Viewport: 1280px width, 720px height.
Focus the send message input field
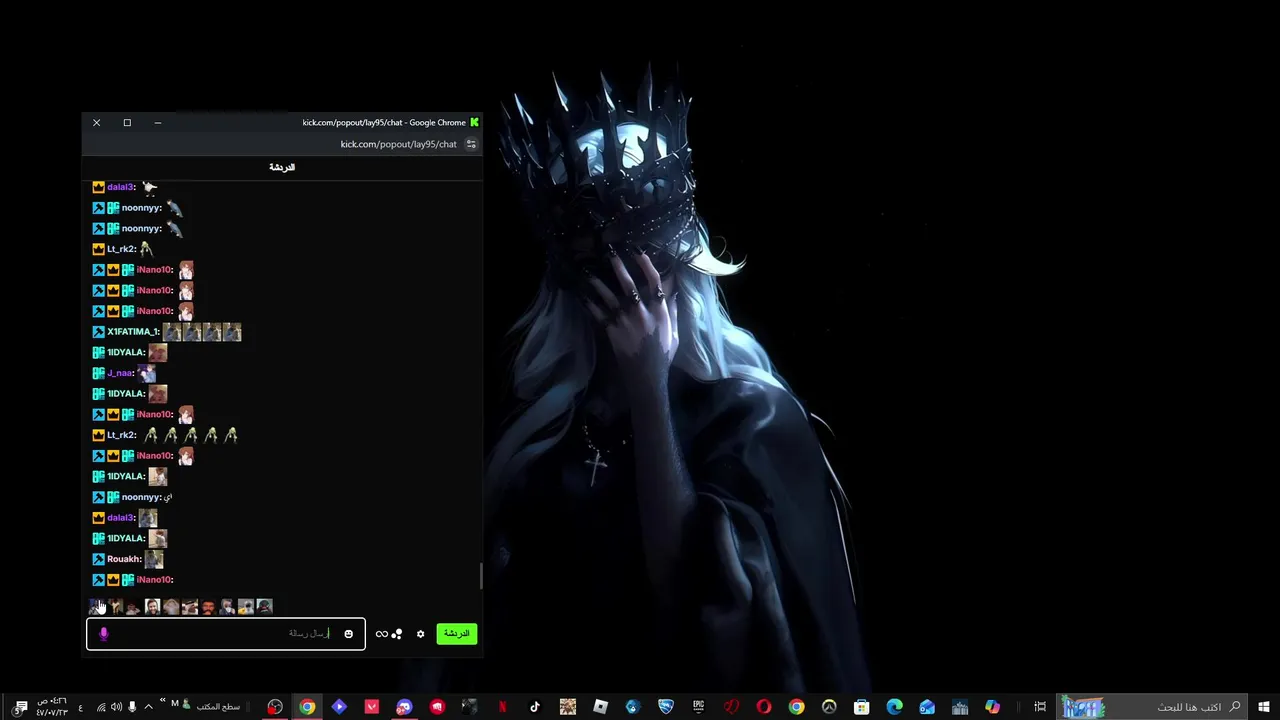tap(226, 634)
